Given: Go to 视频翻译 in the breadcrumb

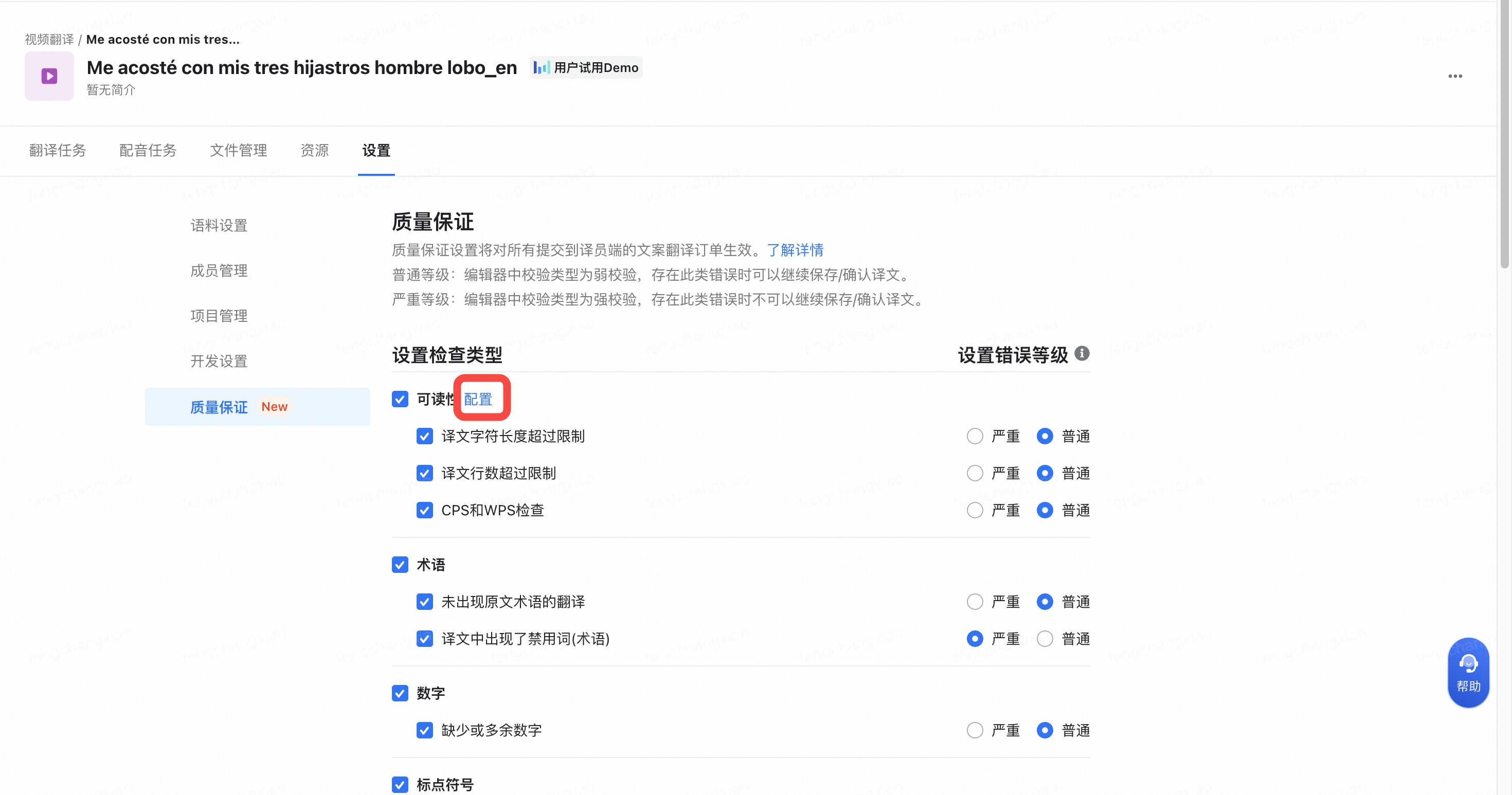Looking at the screenshot, I should point(49,39).
